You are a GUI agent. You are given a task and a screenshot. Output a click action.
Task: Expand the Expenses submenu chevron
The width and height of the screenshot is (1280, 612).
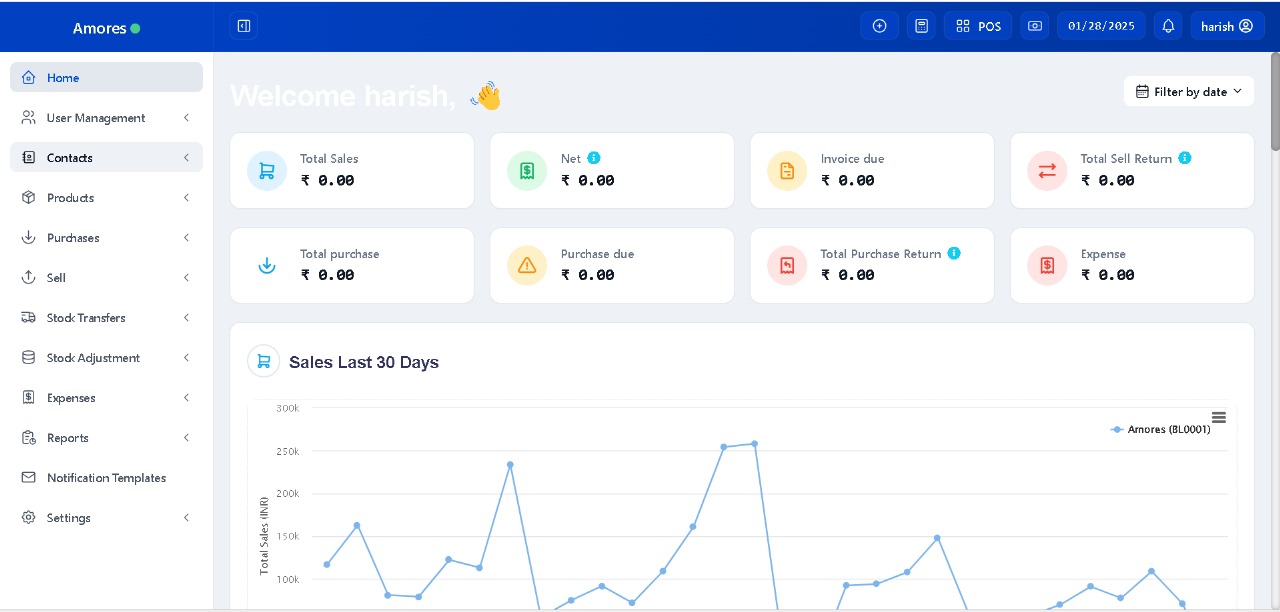[x=186, y=397]
